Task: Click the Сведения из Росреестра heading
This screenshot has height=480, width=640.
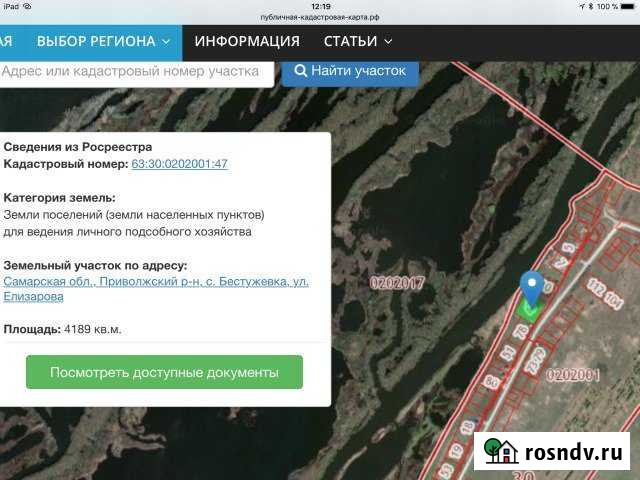Action: (x=78, y=147)
